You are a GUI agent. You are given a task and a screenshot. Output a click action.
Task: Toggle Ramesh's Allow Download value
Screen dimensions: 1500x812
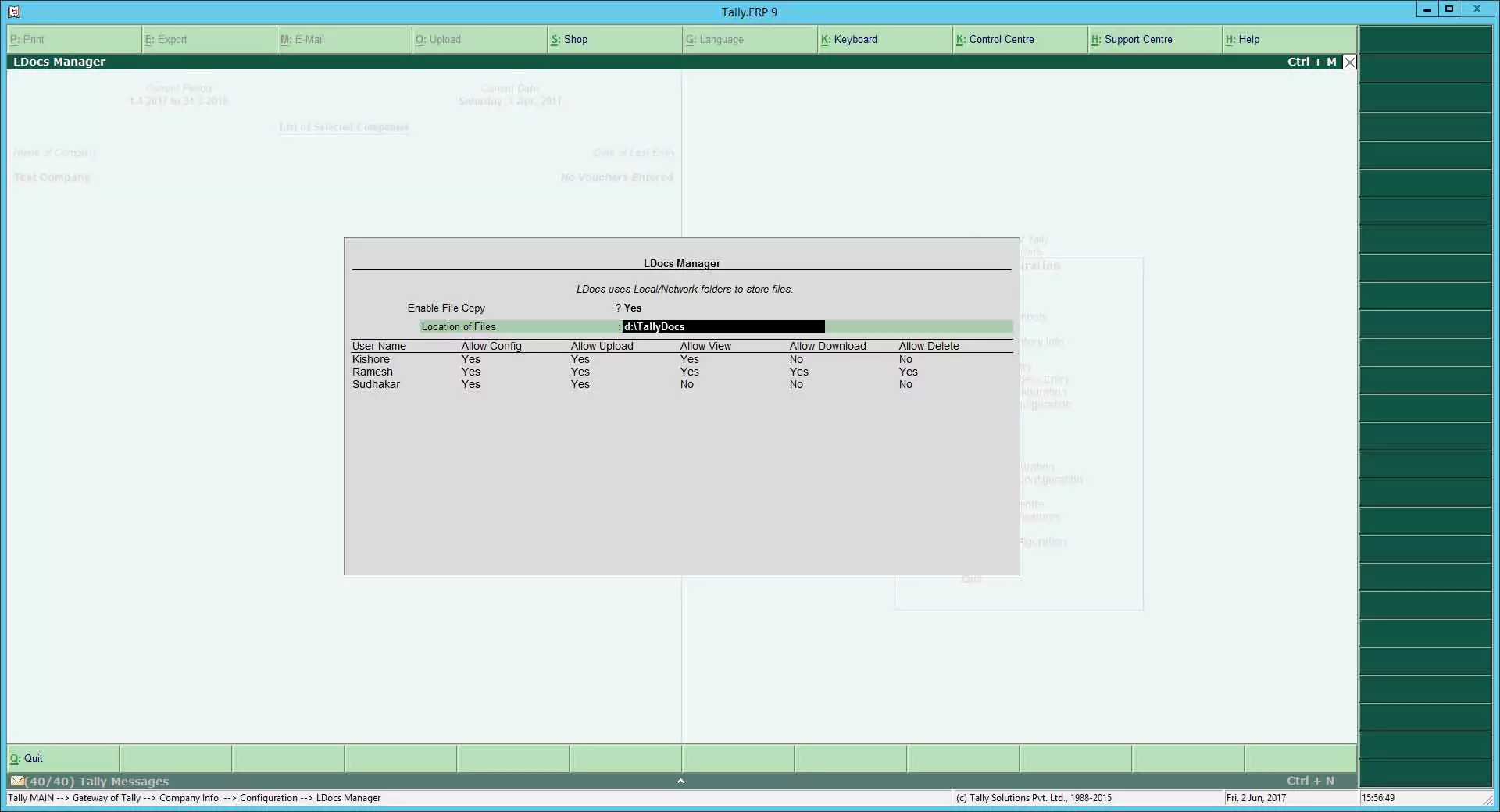798,372
